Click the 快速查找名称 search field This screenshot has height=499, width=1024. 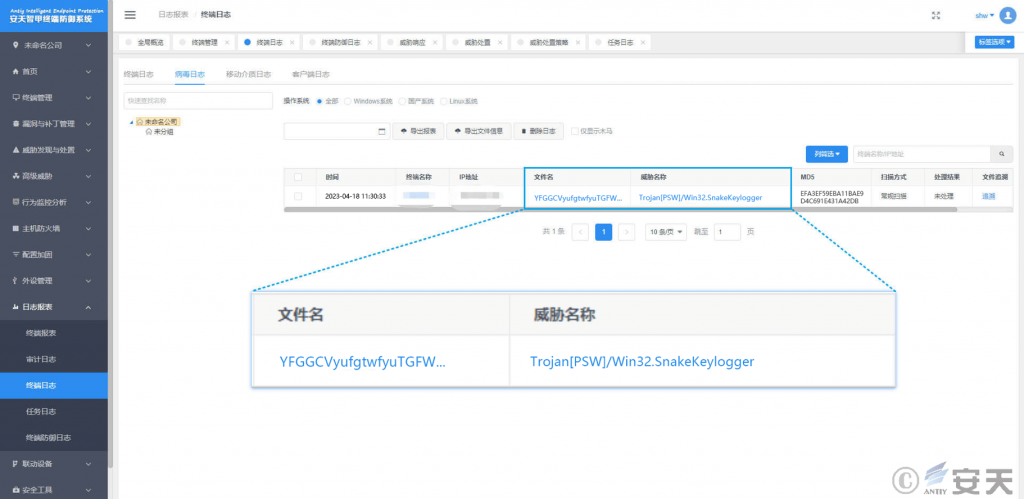(198, 101)
